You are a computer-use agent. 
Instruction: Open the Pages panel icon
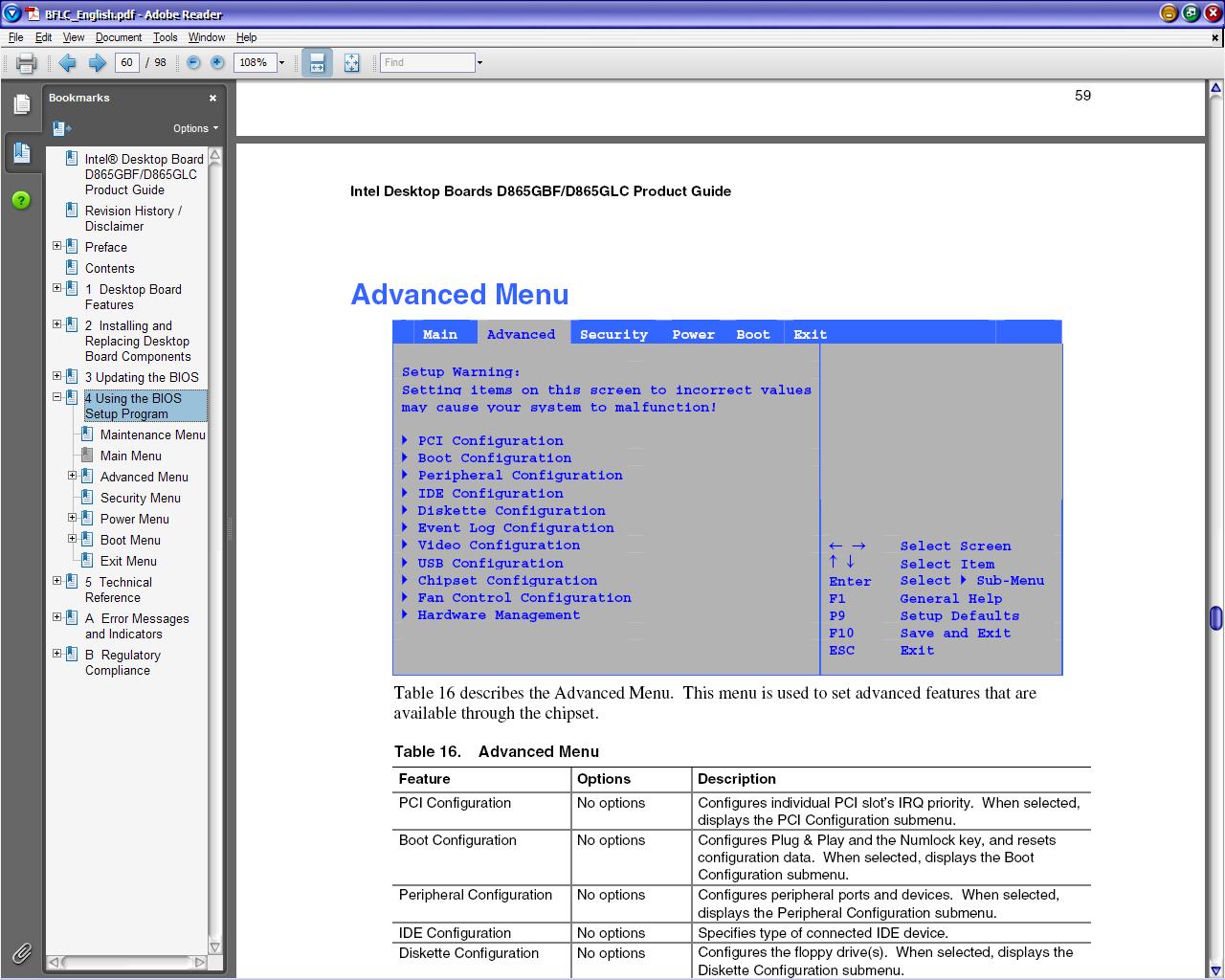pos(22,104)
